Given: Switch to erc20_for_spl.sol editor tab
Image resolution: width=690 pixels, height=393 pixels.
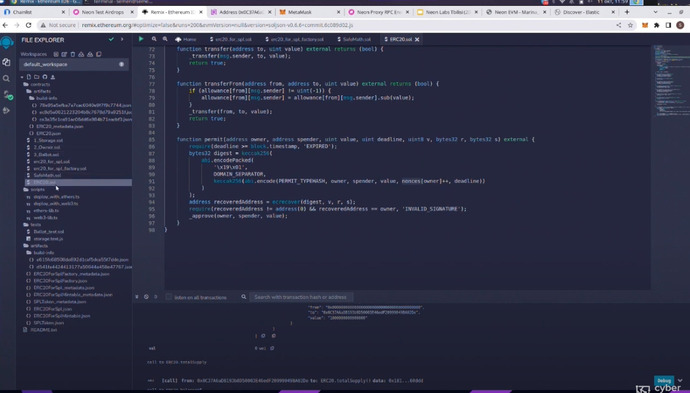Looking at the screenshot, I should (x=230, y=40).
